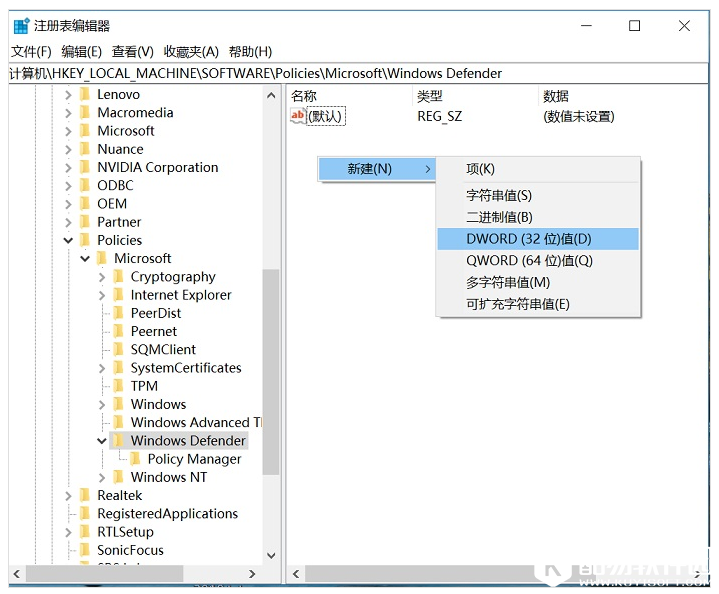This screenshot has height=594, width=719.
Task: Click tree pane horizontal scroll right arrow
Action: (x=252, y=574)
